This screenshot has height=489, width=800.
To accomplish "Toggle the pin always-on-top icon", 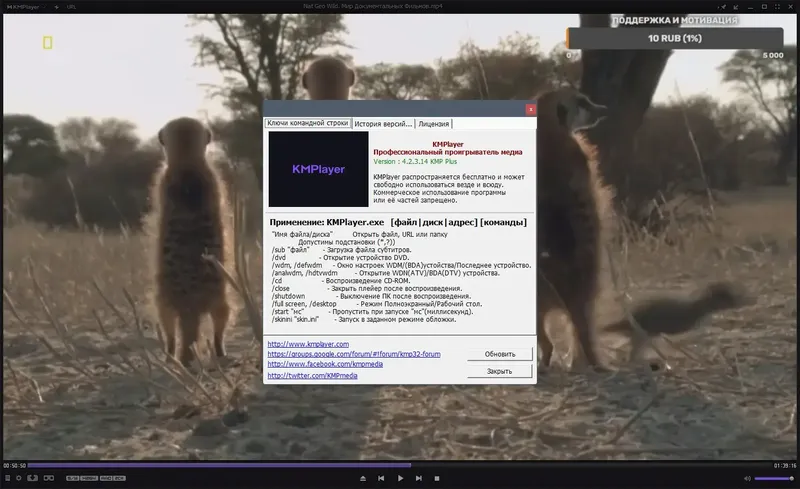I will point(722,7).
